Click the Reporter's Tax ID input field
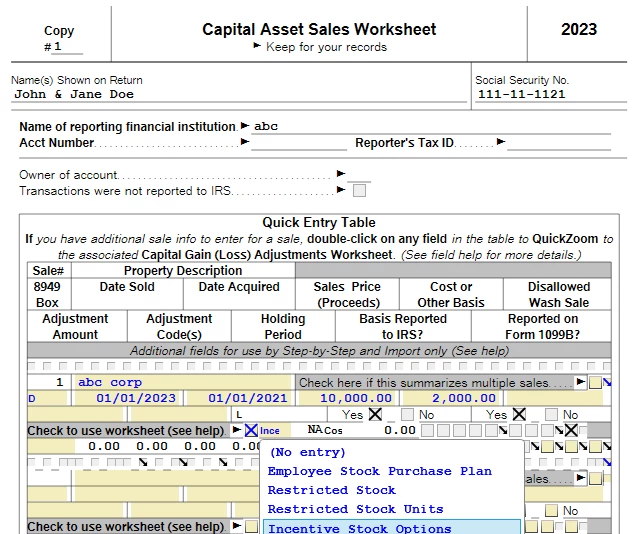Screen dimensions: 637x534 [559, 143]
